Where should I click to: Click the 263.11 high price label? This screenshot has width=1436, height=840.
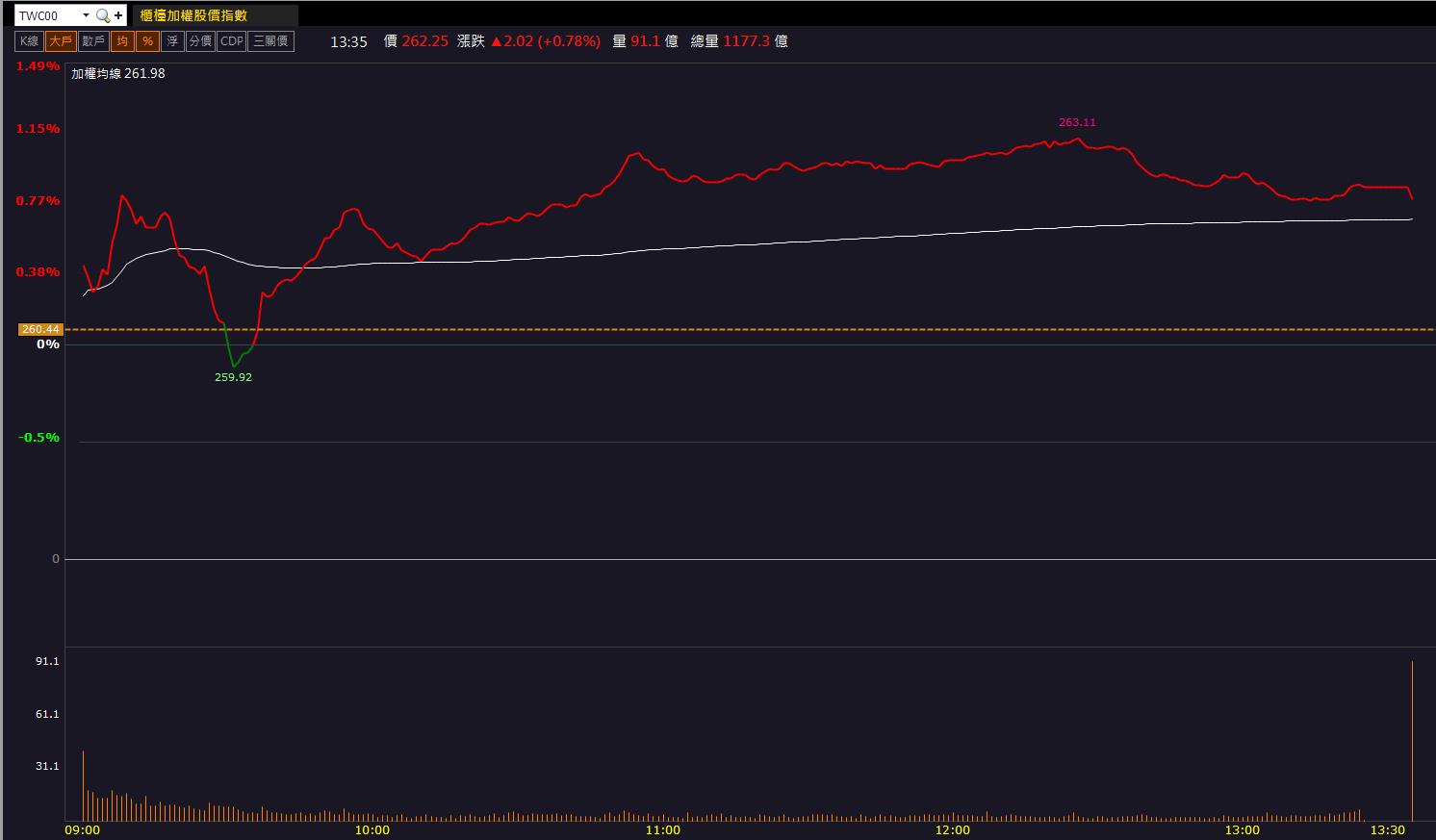pyautogui.click(x=1077, y=122)
